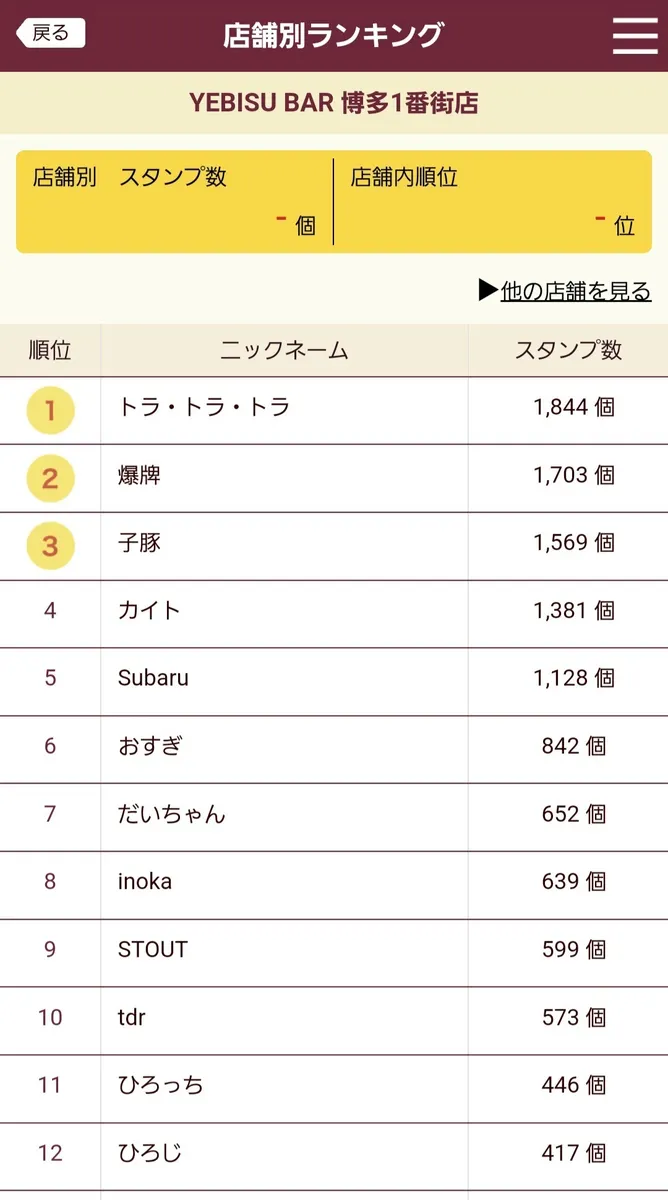Select the トラ・トラ・トラ ranking row
Image resolution: width=668 pixels, height=1200 pixels.
[334, 410]
